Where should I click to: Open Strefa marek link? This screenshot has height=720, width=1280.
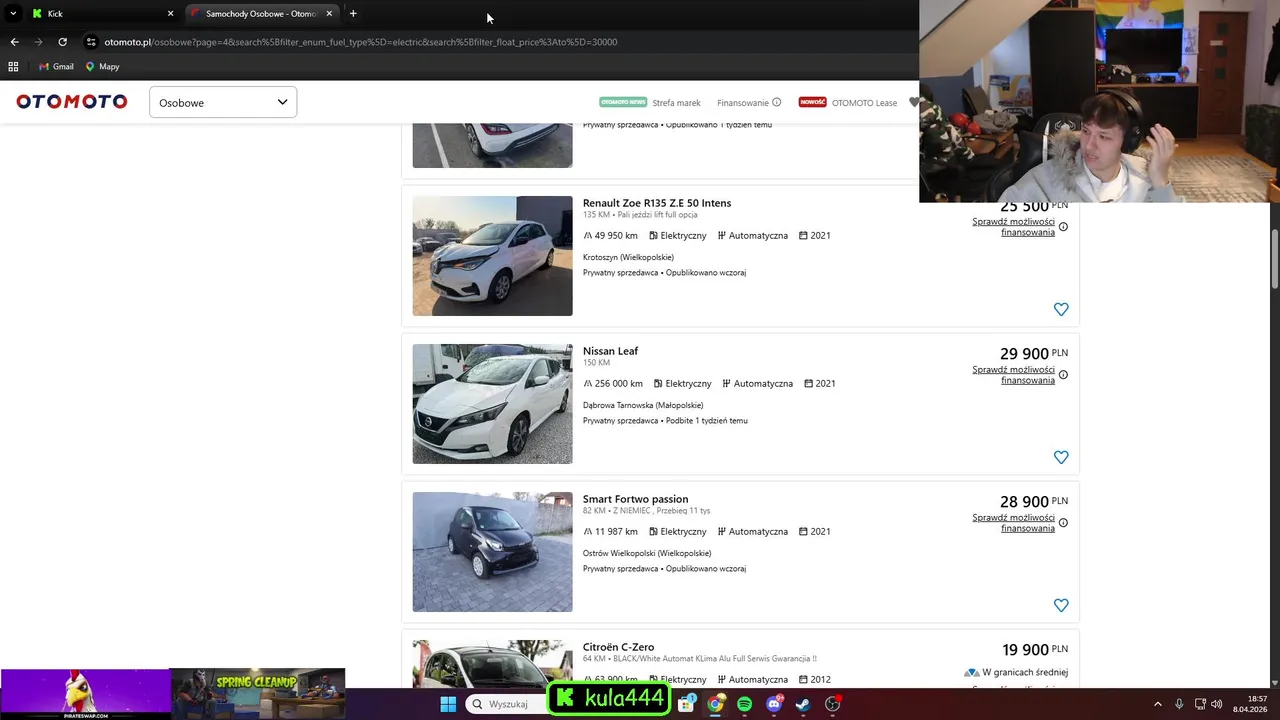(676, 102)
